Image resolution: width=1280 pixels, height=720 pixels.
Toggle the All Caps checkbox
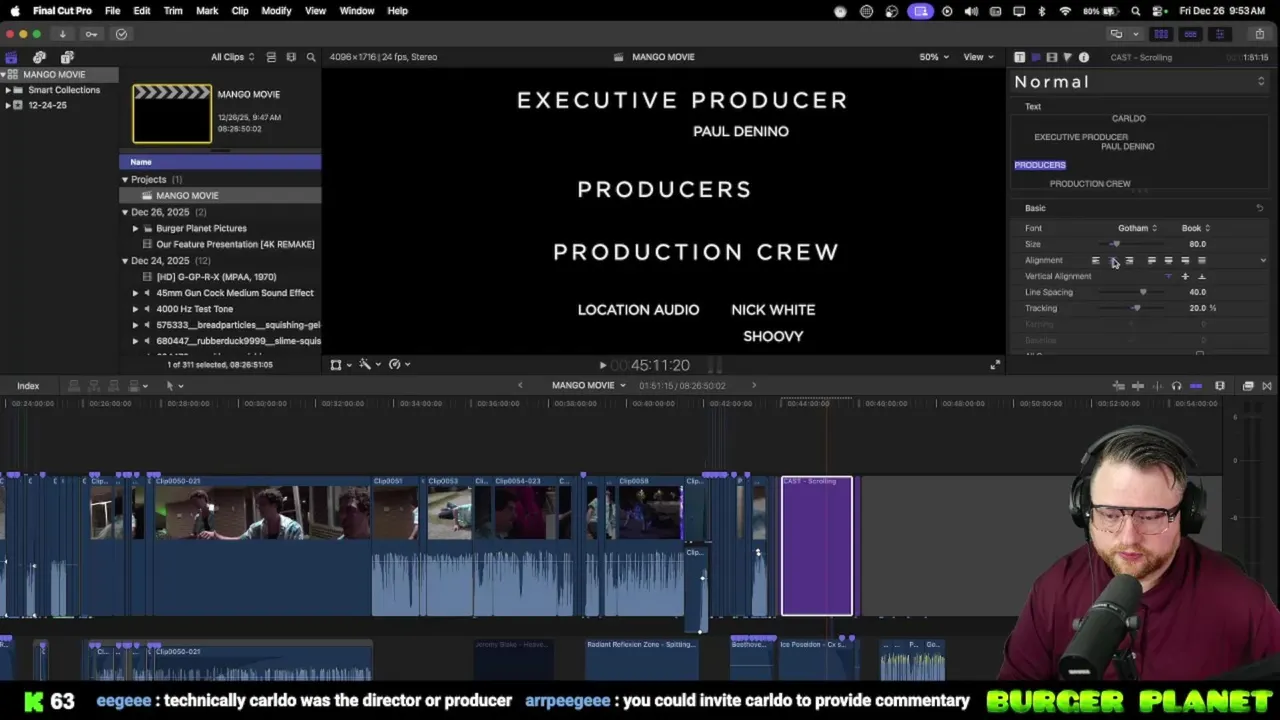point(1200,354)
